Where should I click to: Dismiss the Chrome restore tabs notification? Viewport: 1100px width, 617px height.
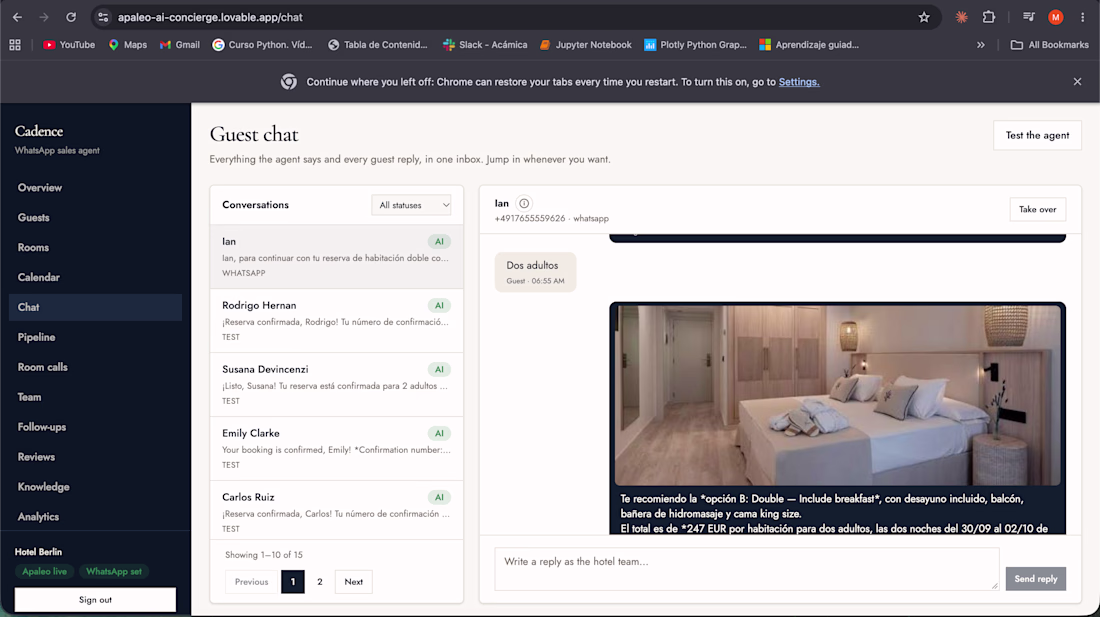pos(1078,82)
